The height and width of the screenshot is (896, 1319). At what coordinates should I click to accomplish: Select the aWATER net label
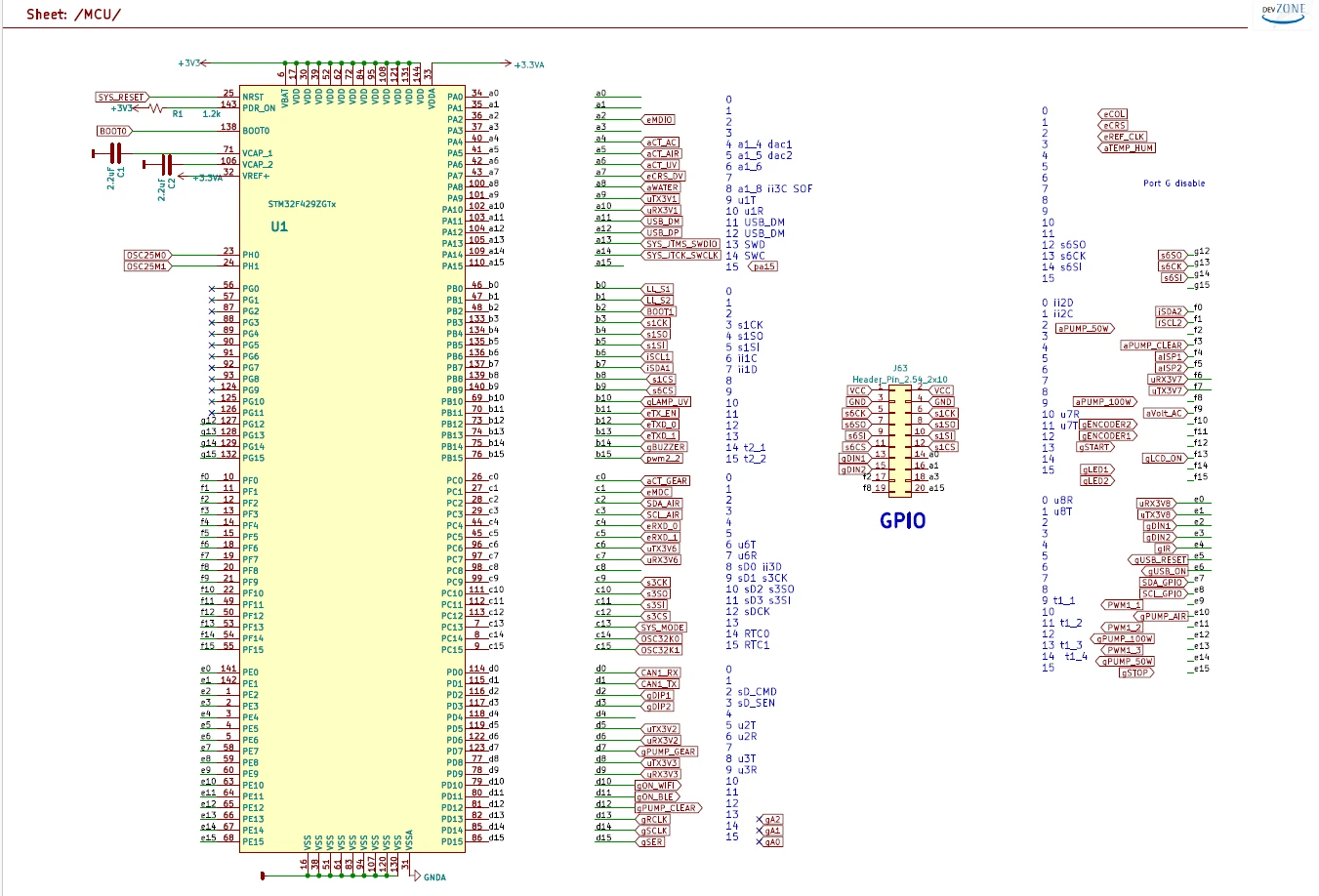pyautogui.click(x=661, y=187)
